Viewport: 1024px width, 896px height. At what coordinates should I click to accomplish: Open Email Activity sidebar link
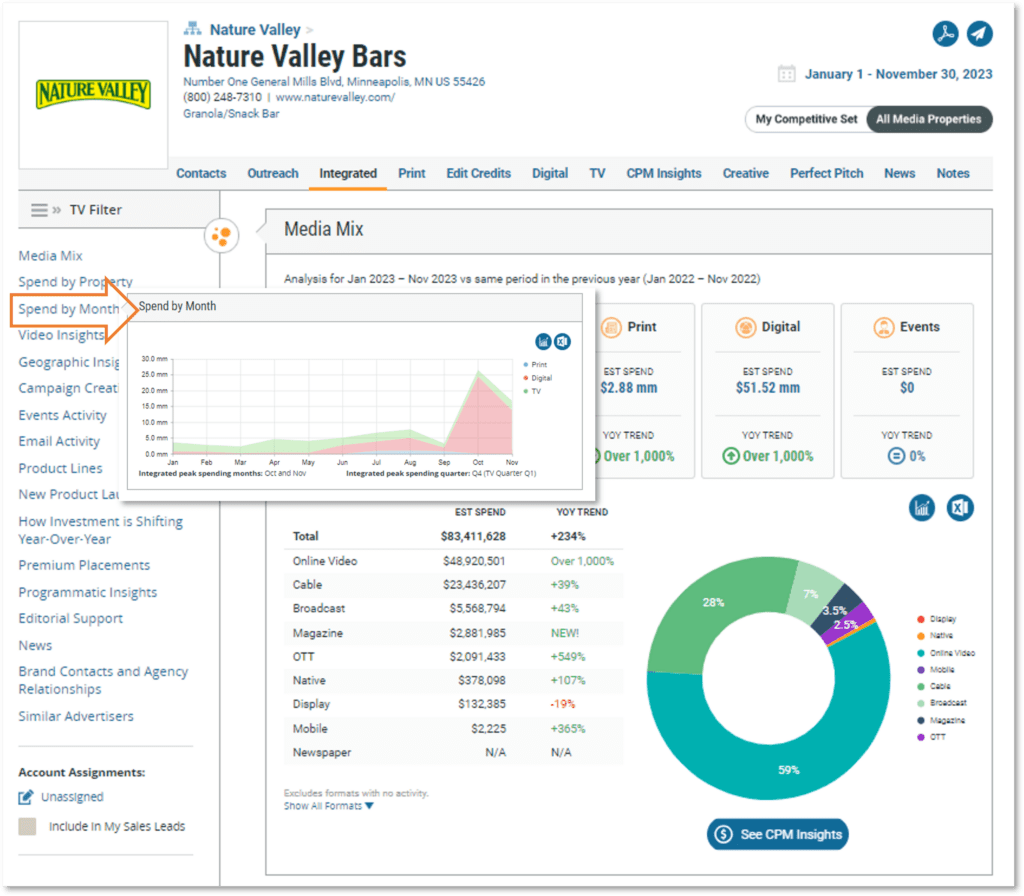[x=59, y=441]
